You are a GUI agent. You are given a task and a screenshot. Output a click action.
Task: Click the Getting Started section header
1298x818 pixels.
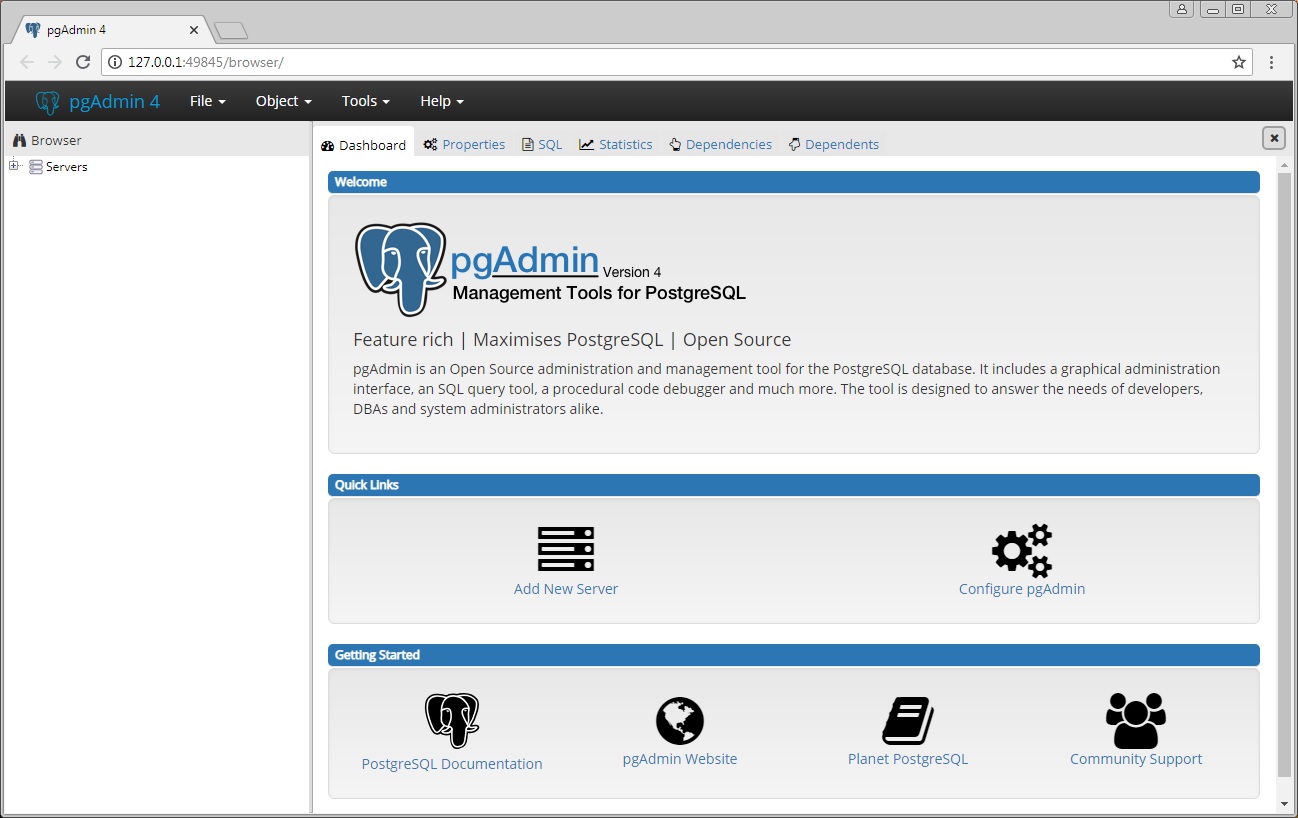794,655
